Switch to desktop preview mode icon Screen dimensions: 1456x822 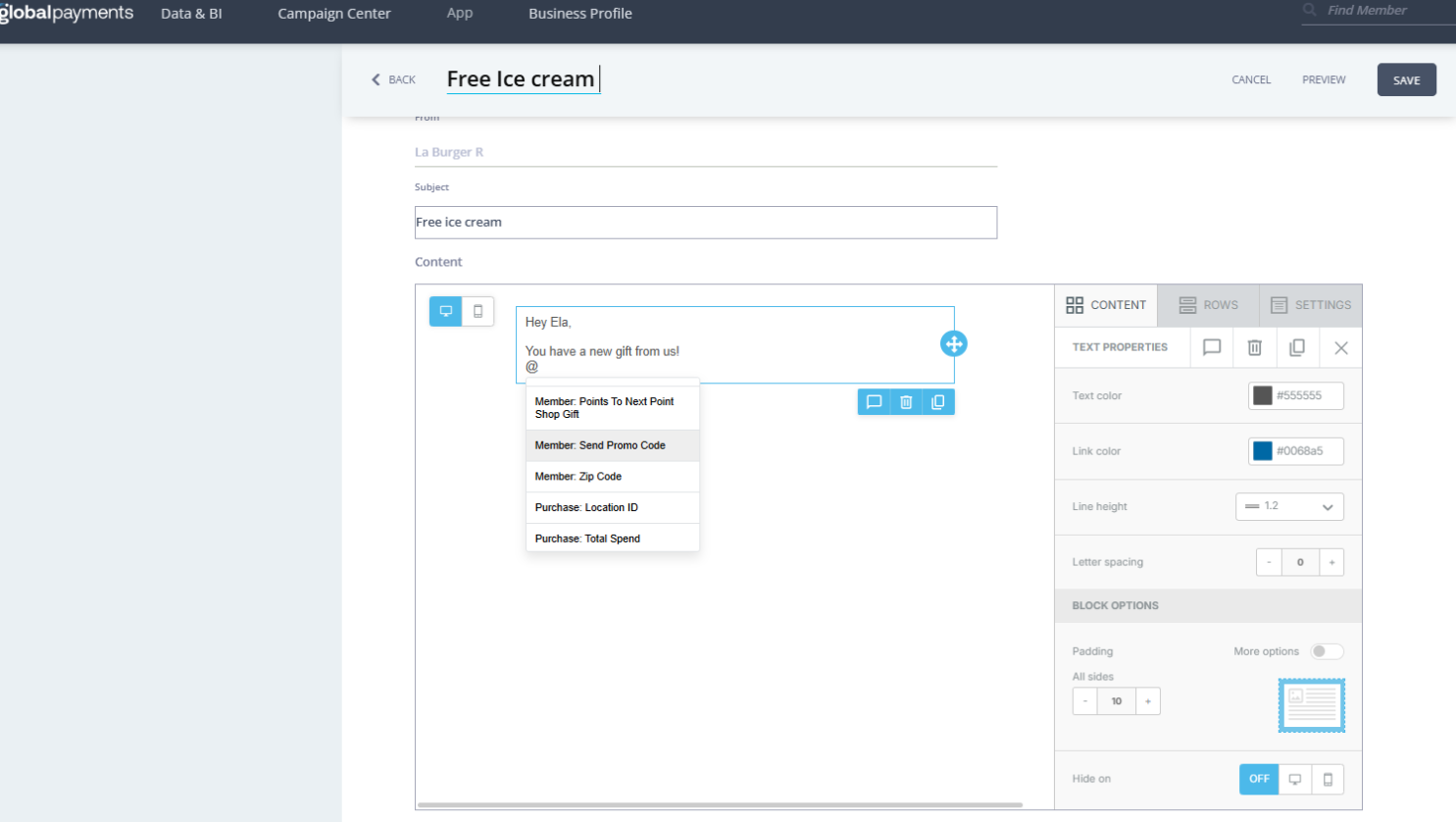pos(445,311)
